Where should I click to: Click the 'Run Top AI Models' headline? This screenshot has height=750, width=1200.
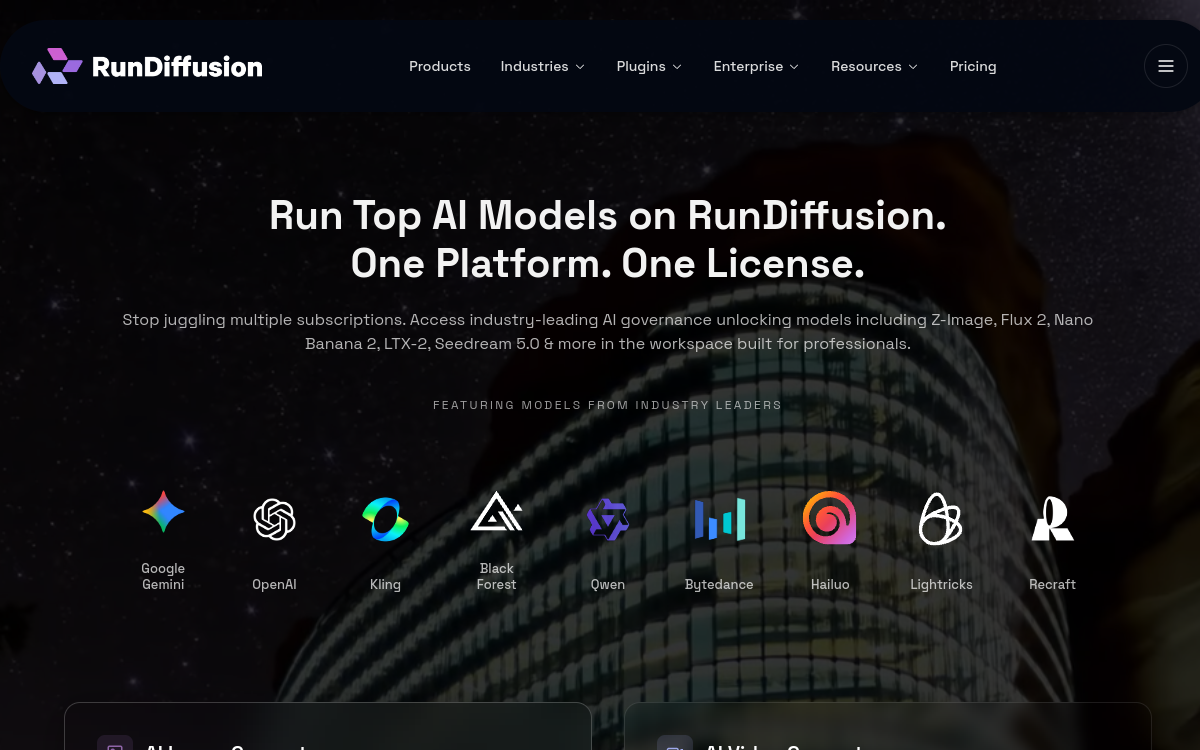tap(608, 240)
